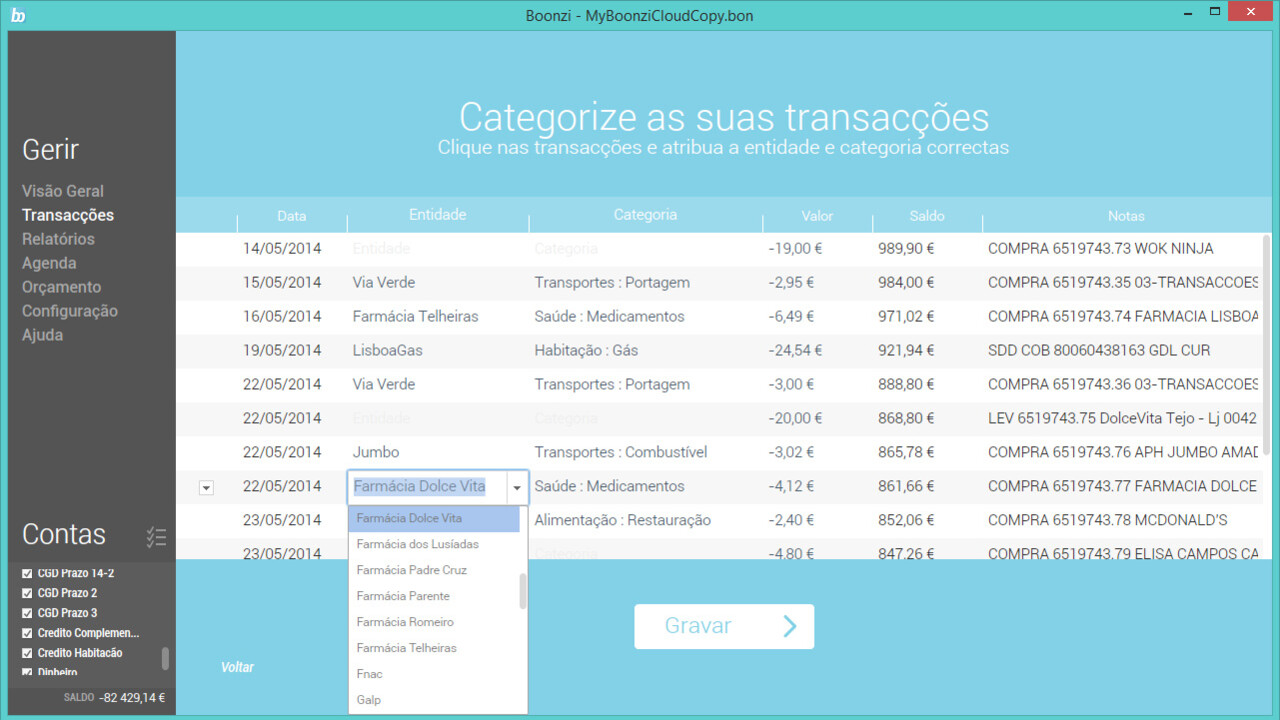1280x720 pixels.
Task: Select Farmácia Padre Cruz in the list
Action: point(411,570)
